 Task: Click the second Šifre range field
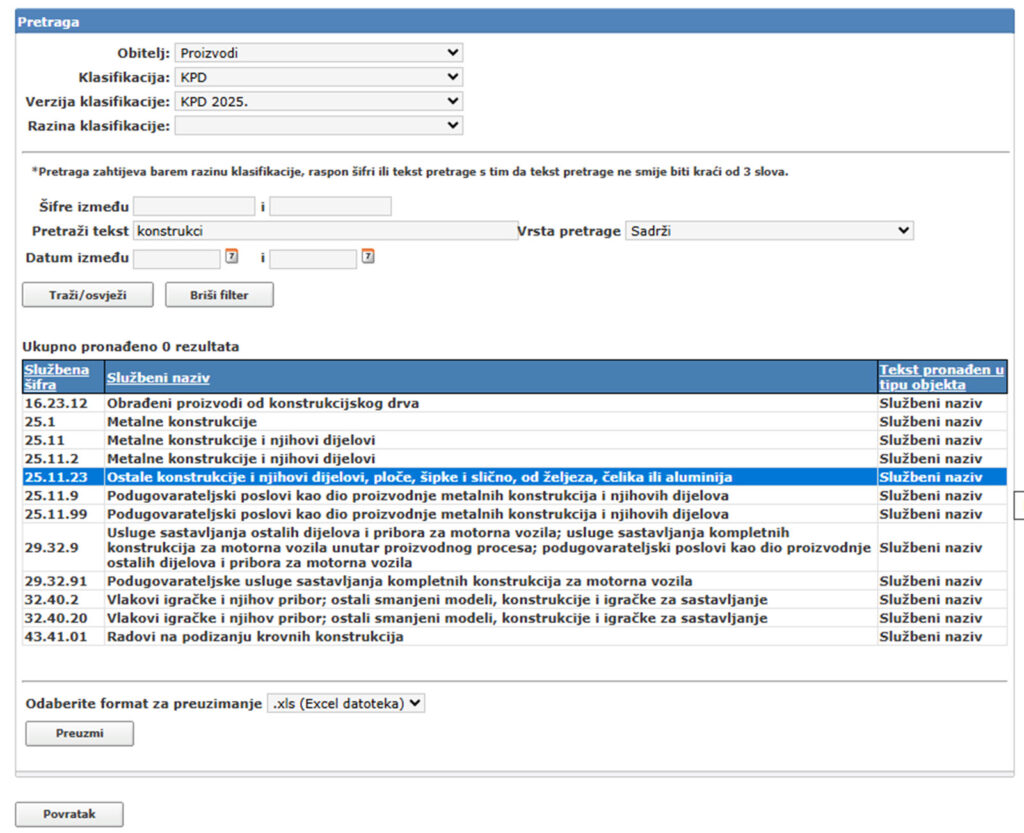coord(330,207)
